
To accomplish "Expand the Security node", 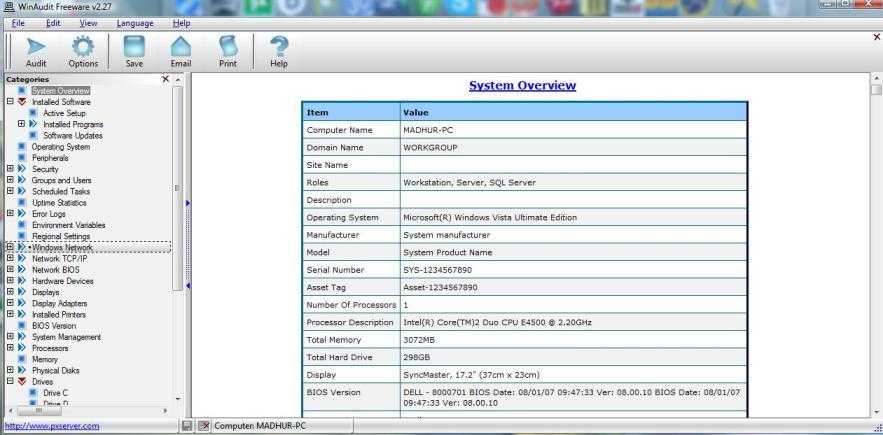I will click(10, 169).
